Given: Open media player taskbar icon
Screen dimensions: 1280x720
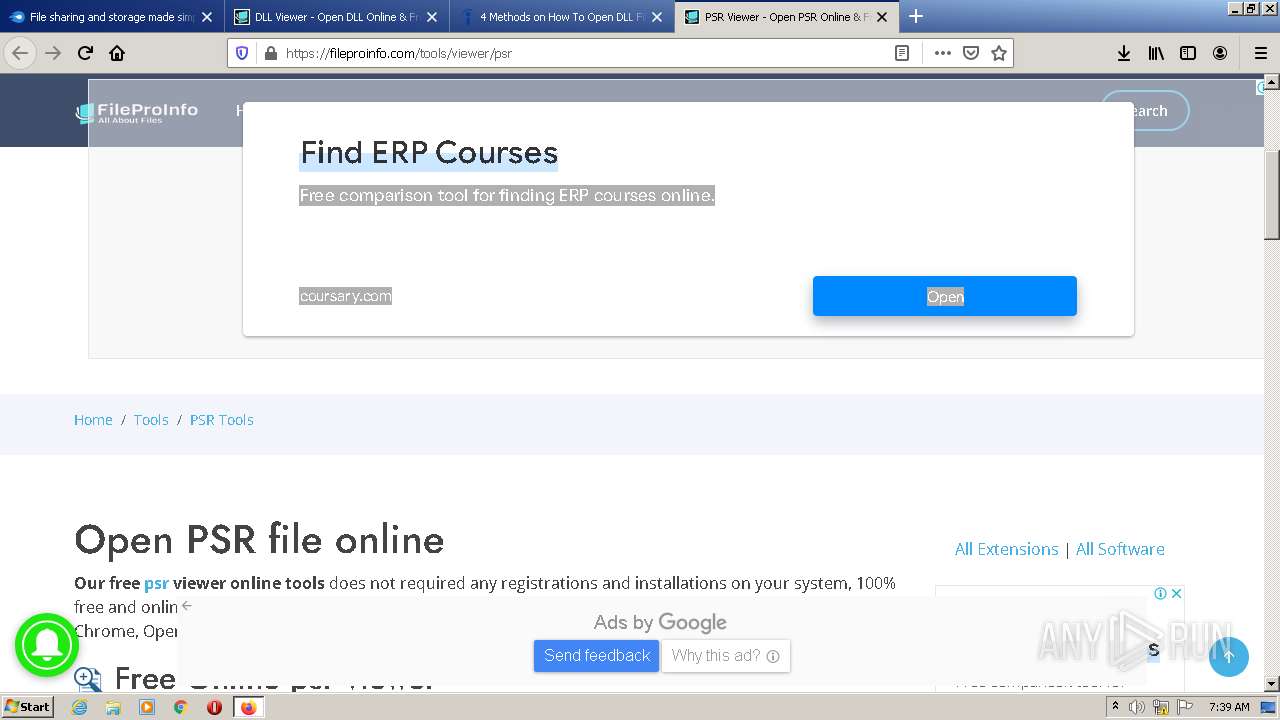Looking at the screenshot, I should 147,707.
